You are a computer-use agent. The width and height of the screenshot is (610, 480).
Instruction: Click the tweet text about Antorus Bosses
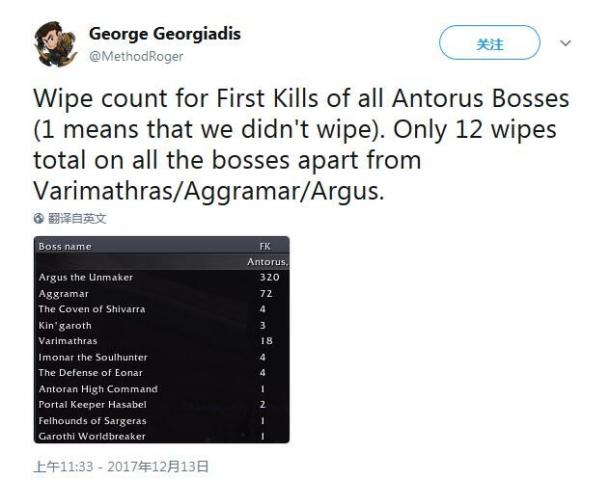point(301,144)
